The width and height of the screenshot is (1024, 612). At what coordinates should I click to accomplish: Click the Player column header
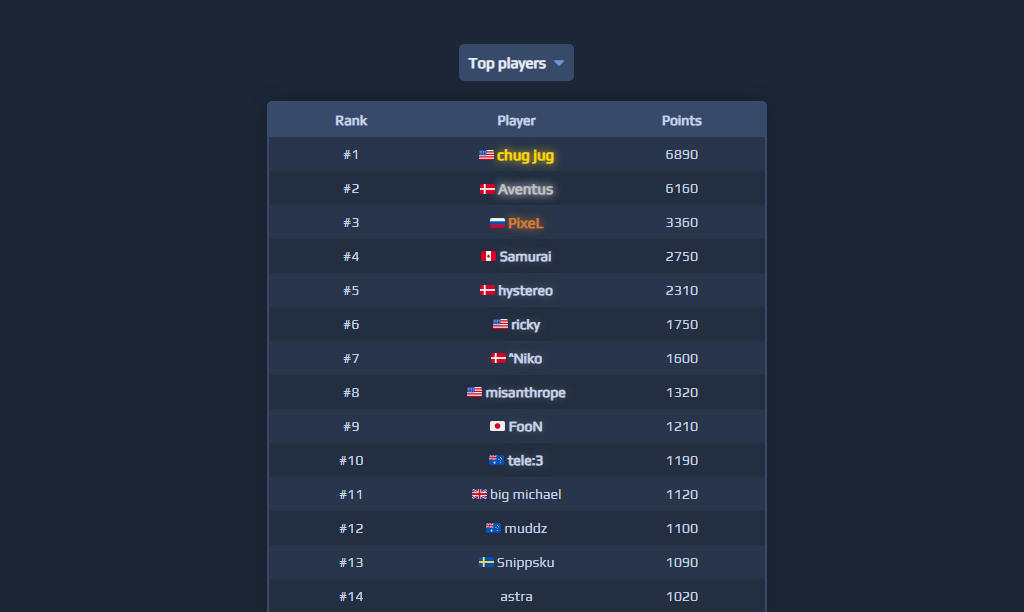tap(516, 121)
